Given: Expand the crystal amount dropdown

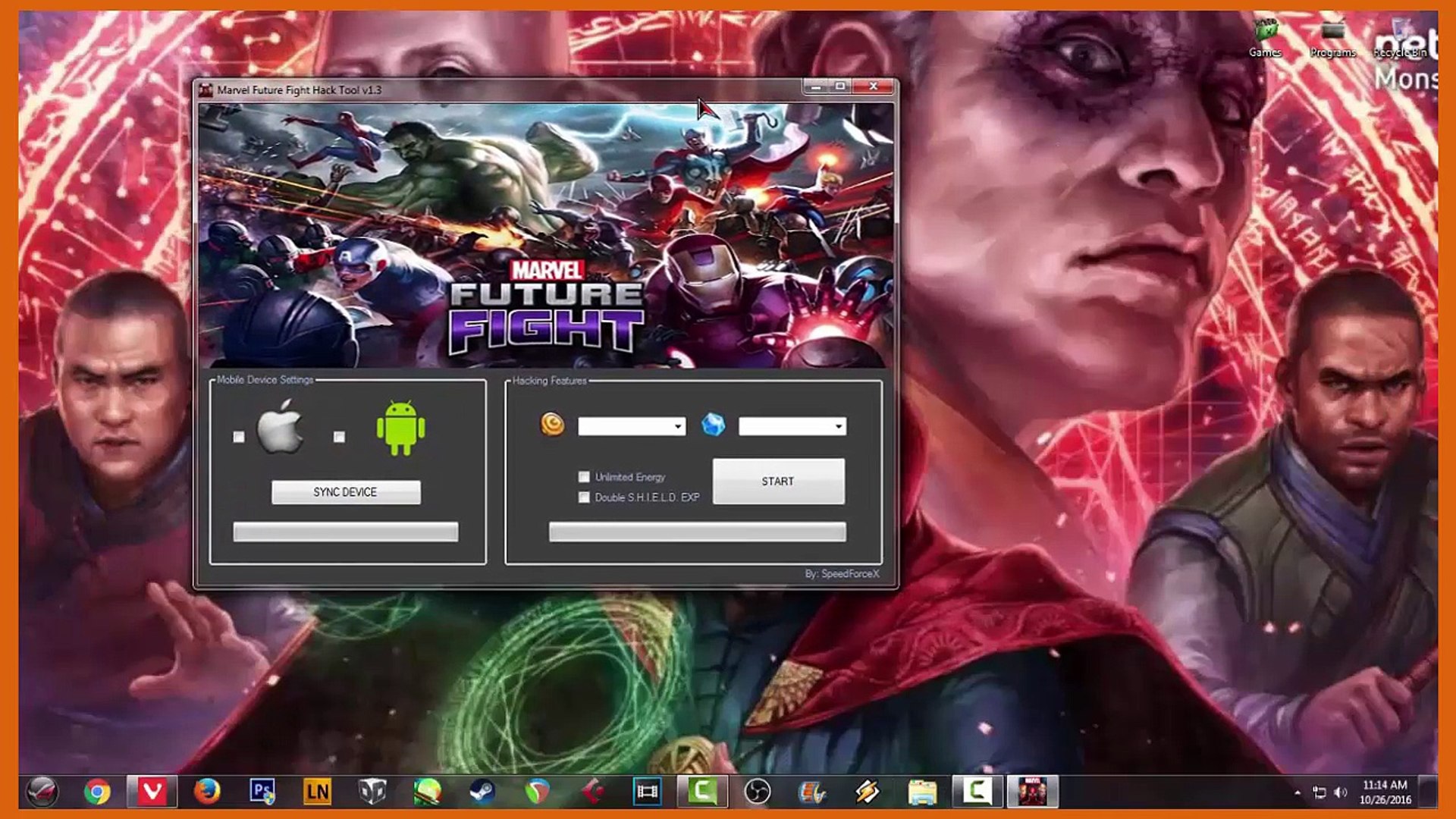Looking at the screenshot, I should point(838,427).
